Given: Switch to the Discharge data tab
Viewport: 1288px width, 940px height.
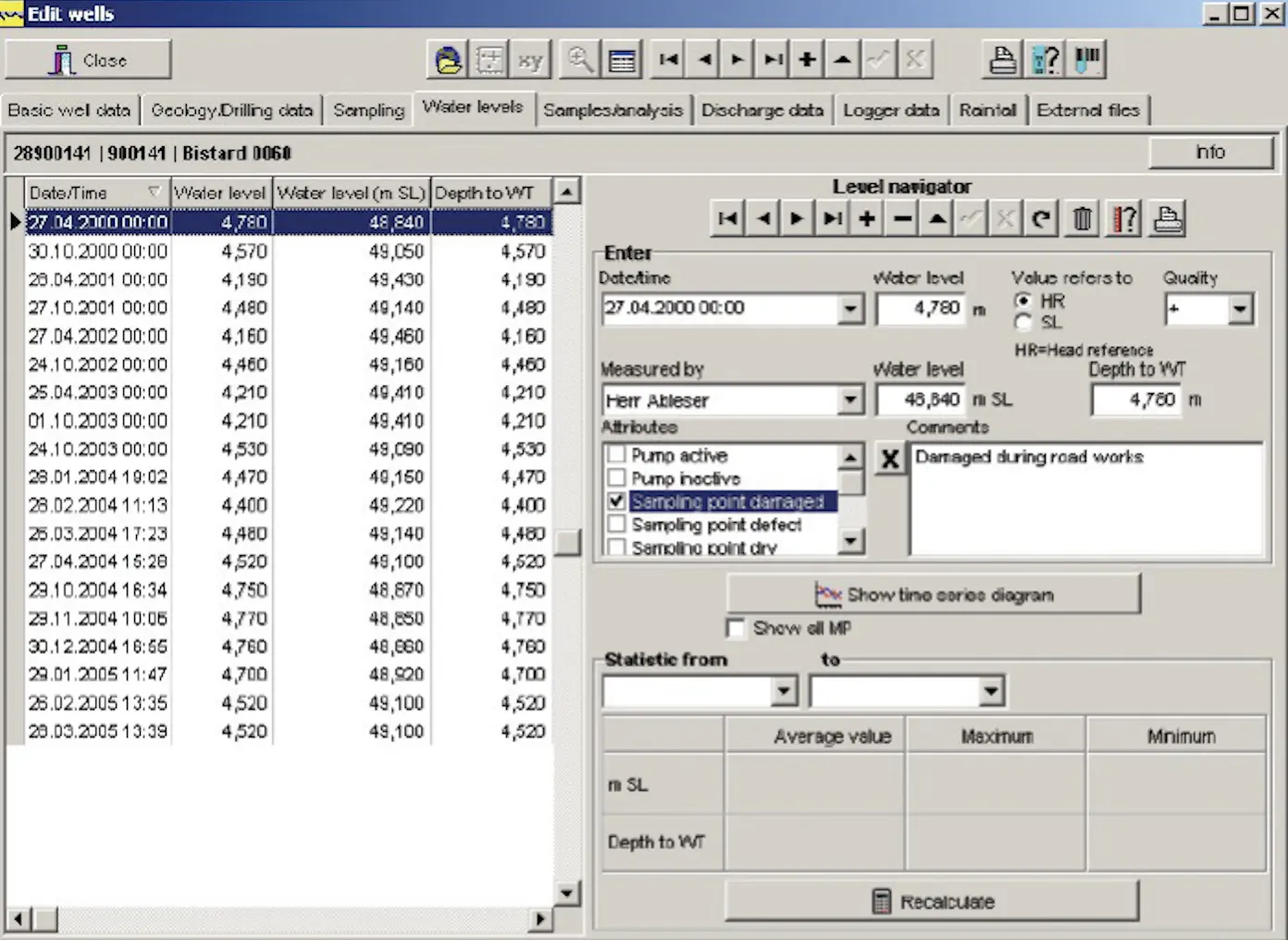Looking at the screenshot, I should tap(762, 110).
